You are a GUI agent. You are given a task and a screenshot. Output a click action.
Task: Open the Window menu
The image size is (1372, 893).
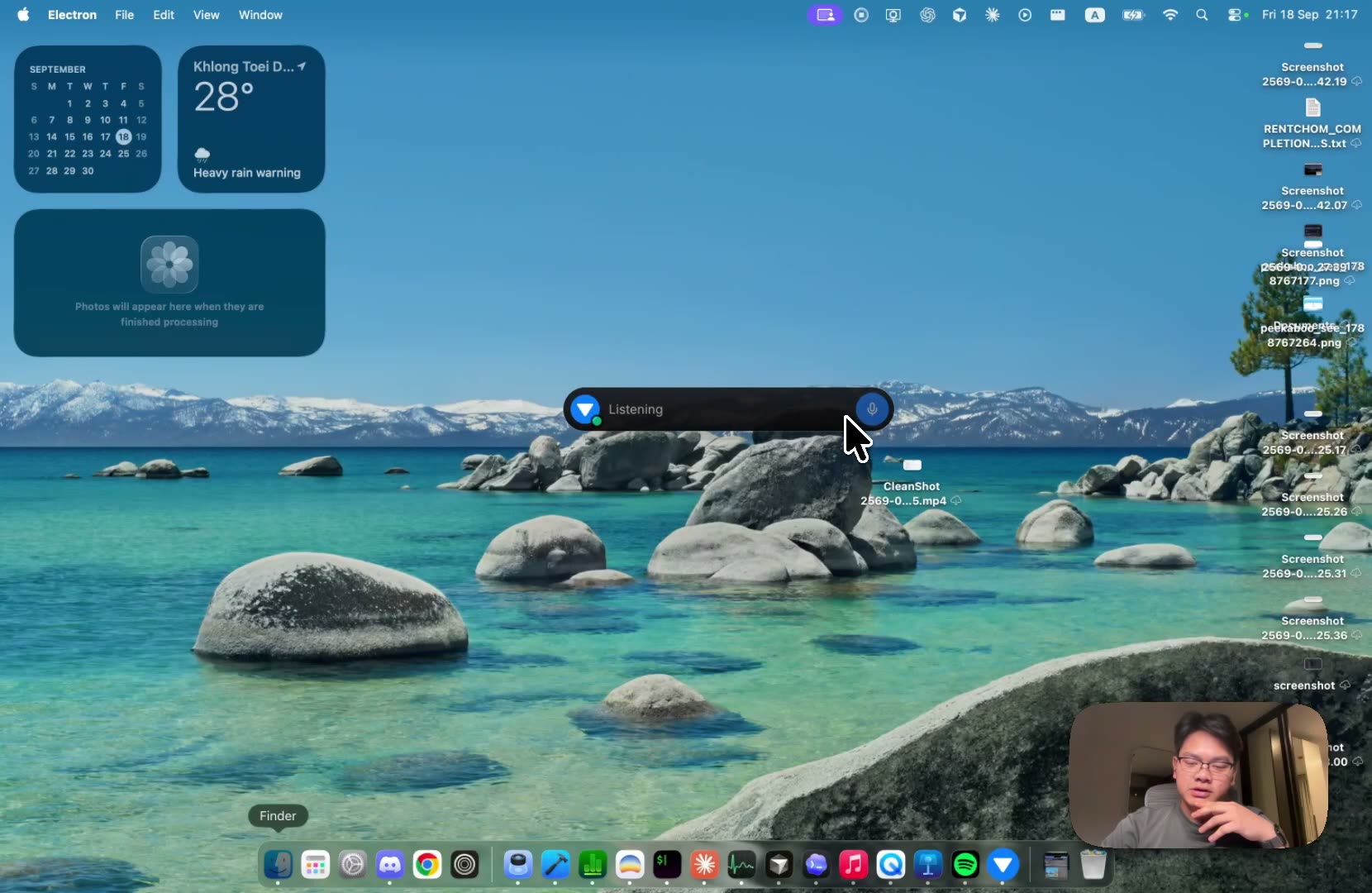260,15
